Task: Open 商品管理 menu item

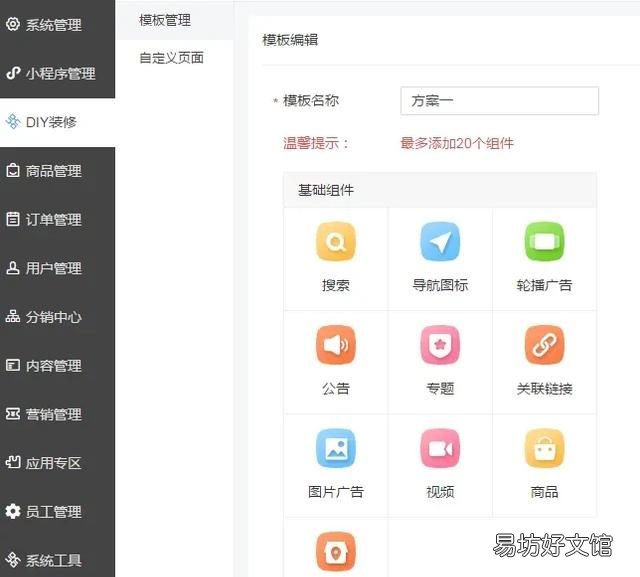Action: (58, 171)
